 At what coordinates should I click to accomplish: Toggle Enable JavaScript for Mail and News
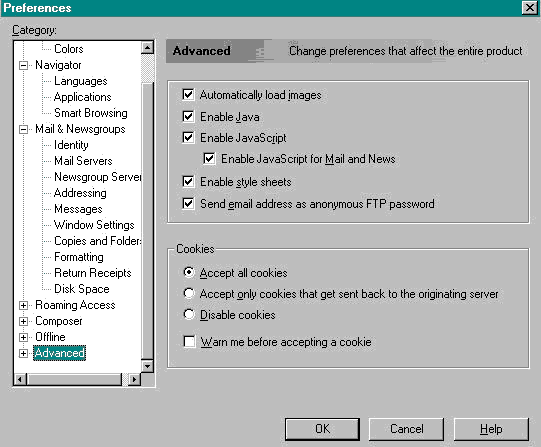(x=209, y=159)
